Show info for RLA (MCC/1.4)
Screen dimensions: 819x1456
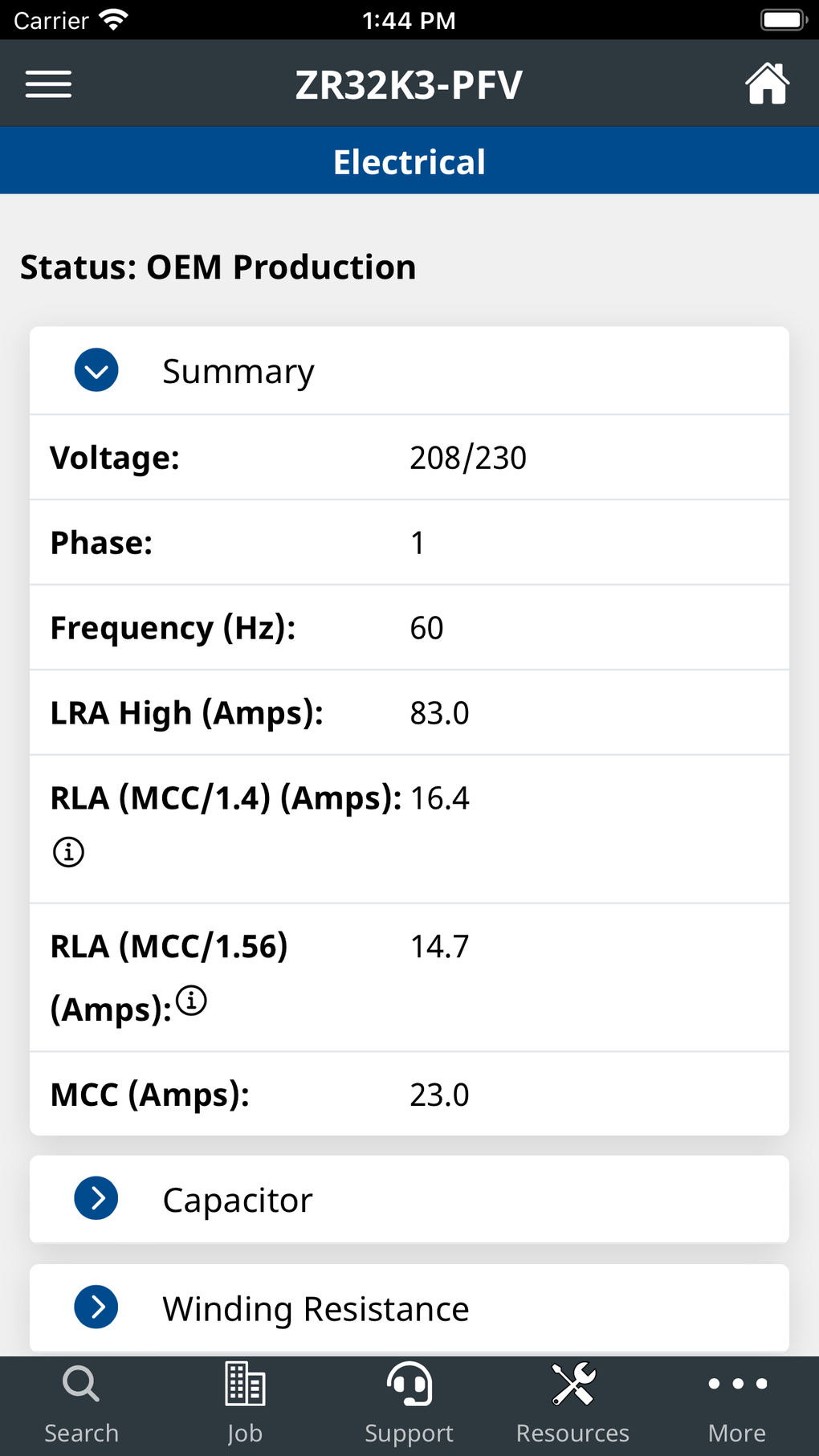[x=68, y=851]
